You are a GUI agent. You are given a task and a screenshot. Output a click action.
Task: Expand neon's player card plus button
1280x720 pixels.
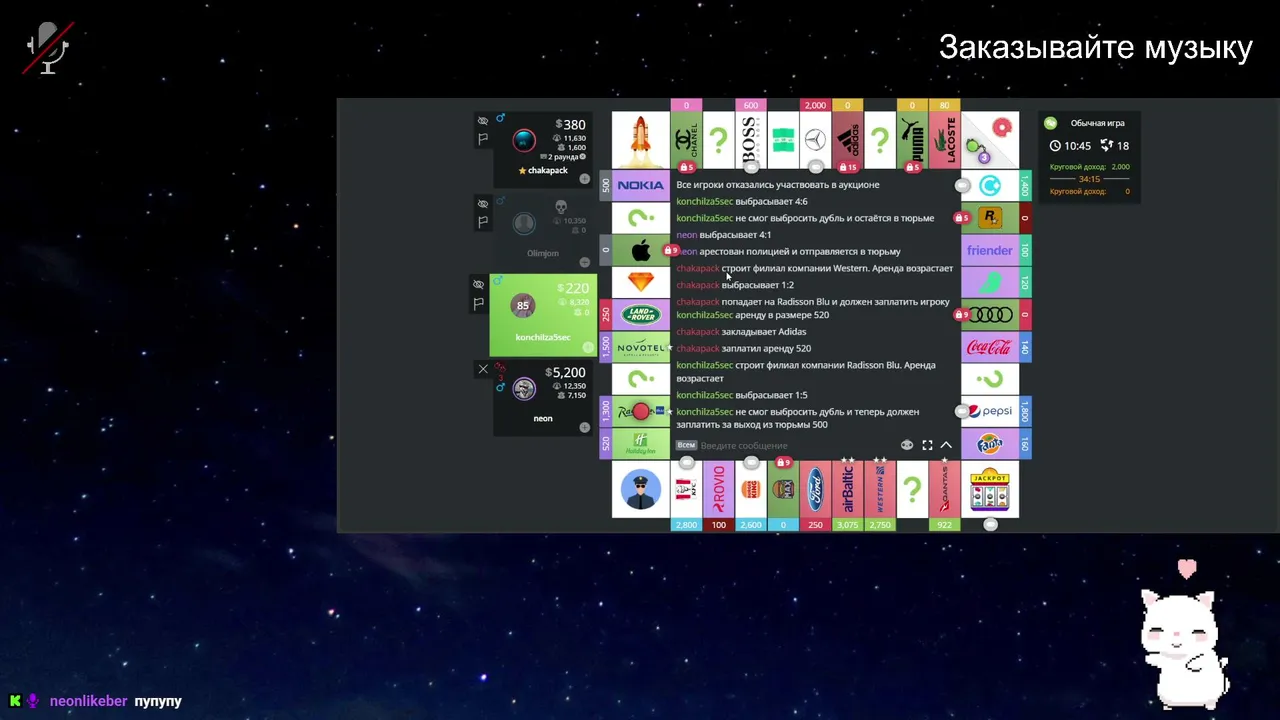coord(584,428)
